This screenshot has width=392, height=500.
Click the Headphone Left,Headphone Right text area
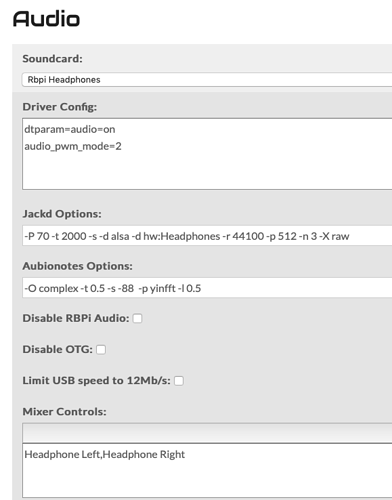click(207, 471)
